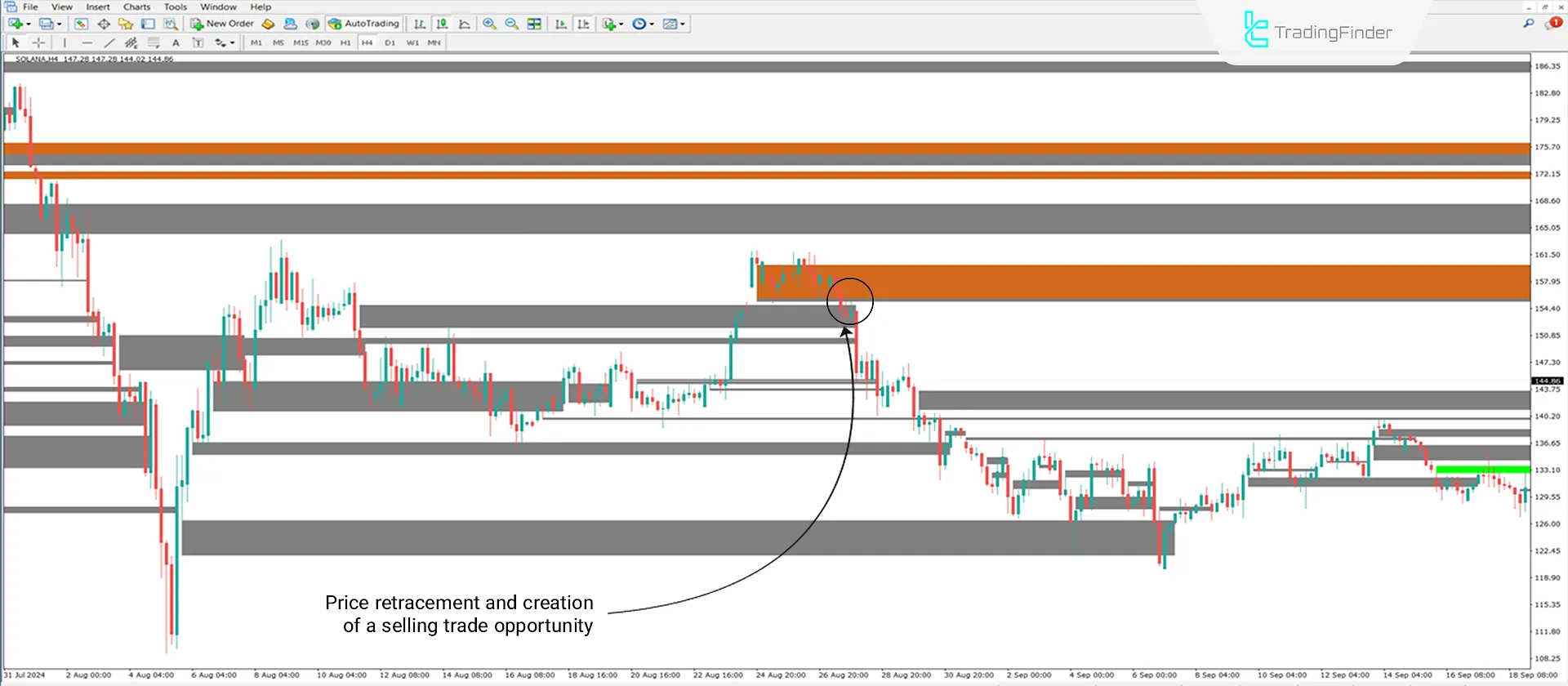Screen dimensions: 1568x686
Task: Select the trendline tool
Action: coord(109,42)
